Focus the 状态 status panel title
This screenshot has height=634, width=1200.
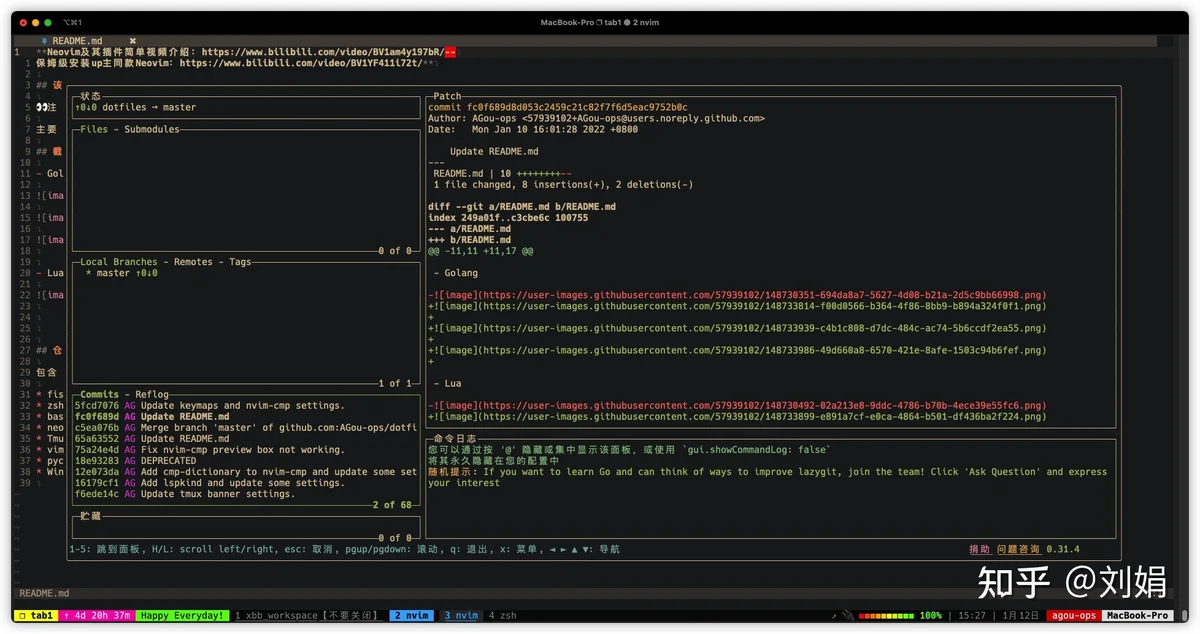91,96
